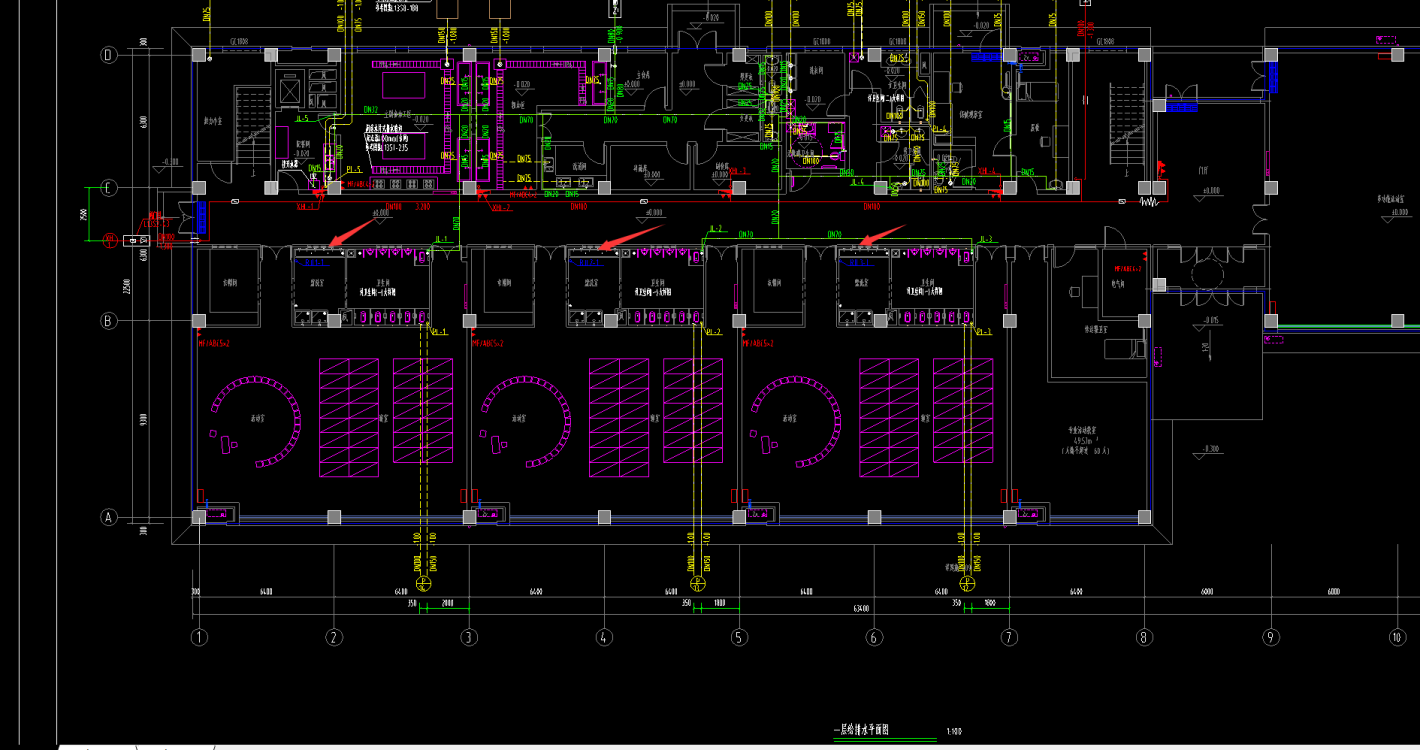The height and width of the screenshot is (750, 1420).
Task: Click the axis bubble labeled B
Action: [x=110, y=321]
